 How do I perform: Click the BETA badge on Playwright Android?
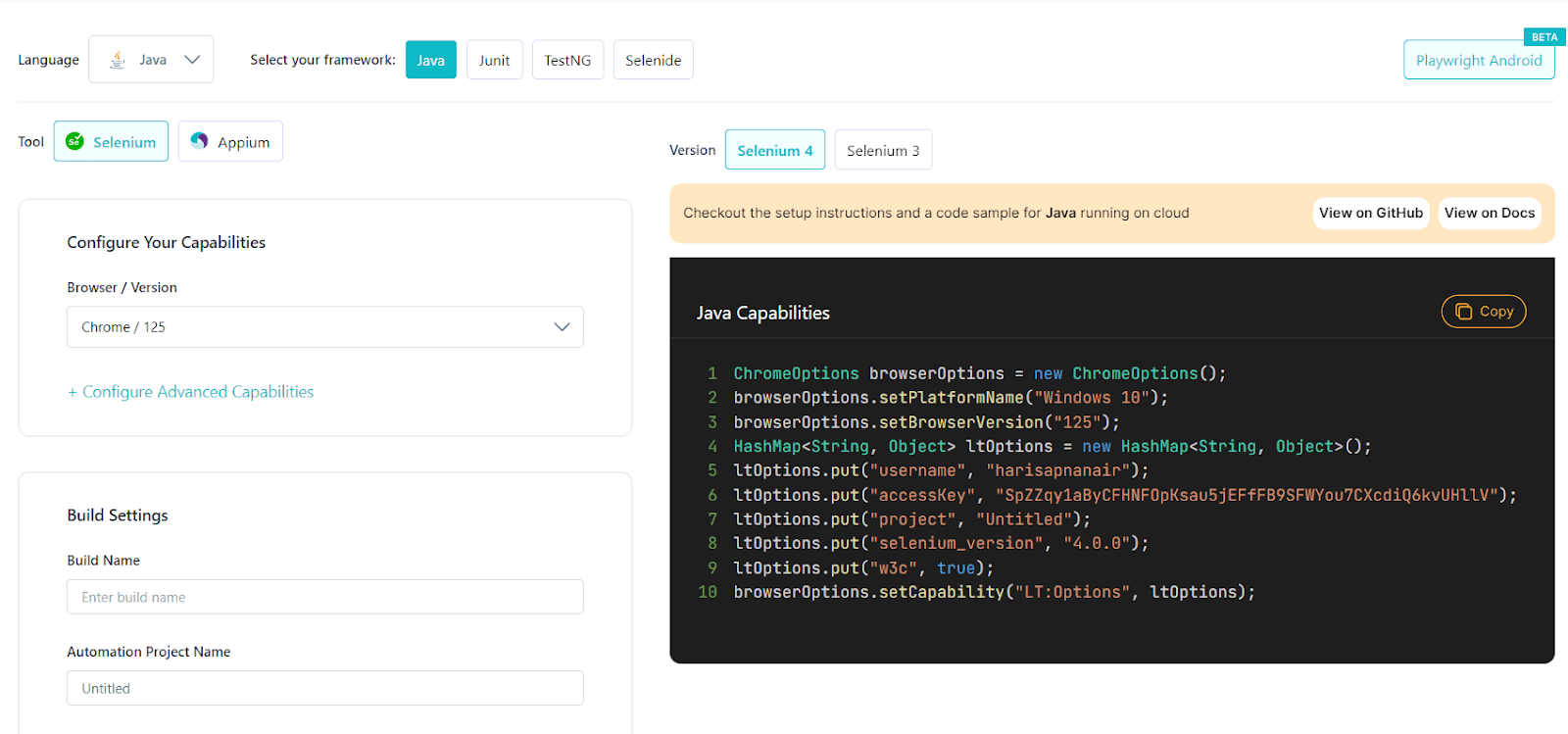point(1543,37)
